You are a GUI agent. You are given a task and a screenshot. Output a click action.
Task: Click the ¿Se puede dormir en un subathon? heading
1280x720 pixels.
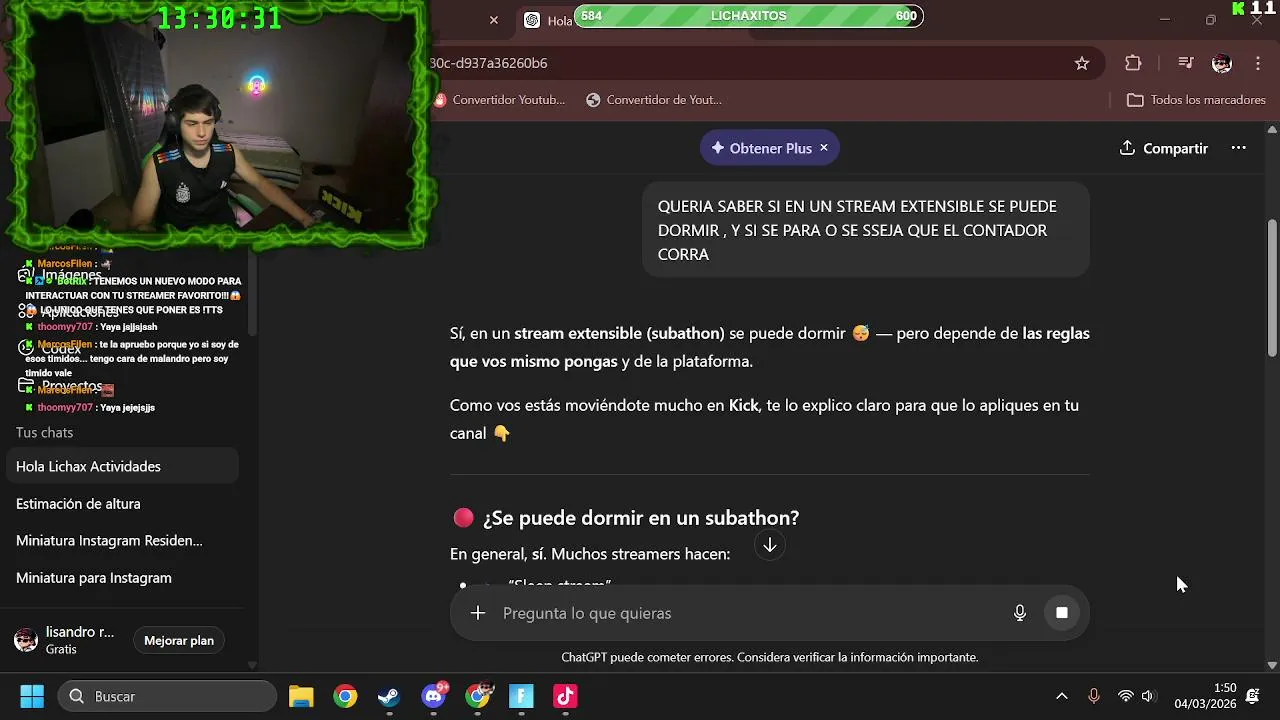(641, 518)
